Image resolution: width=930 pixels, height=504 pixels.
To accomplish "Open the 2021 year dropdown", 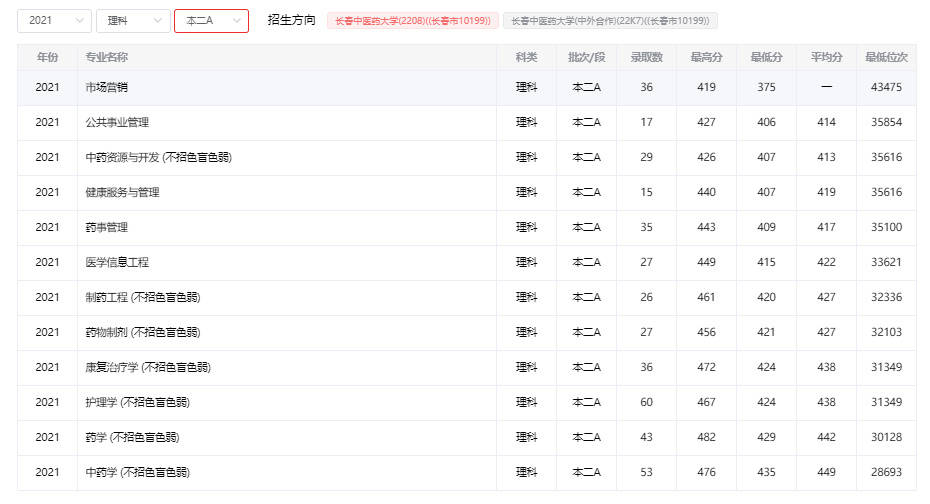I will tap(54, 21).
